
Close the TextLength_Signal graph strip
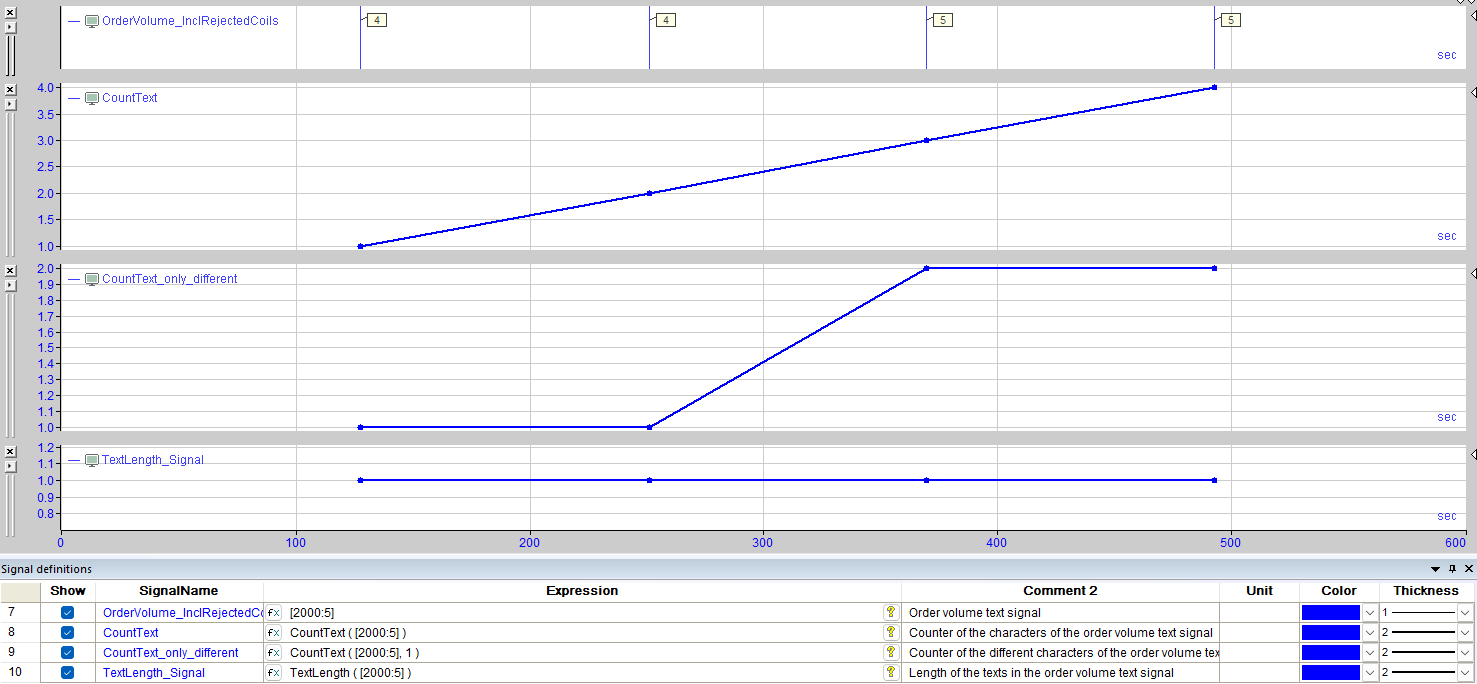point(10,452)
